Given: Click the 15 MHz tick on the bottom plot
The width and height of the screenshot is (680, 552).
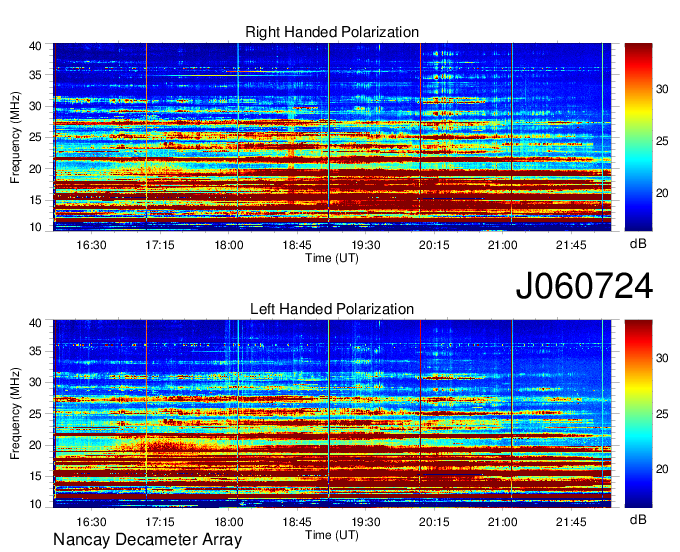Looking at the screenshot, I should pyautogui.click(x=36, y=476).
